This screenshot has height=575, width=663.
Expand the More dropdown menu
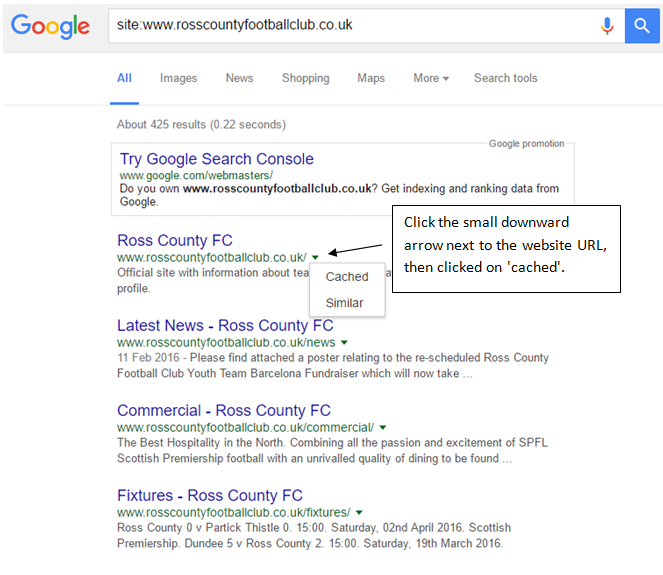[x=431, y=78]
